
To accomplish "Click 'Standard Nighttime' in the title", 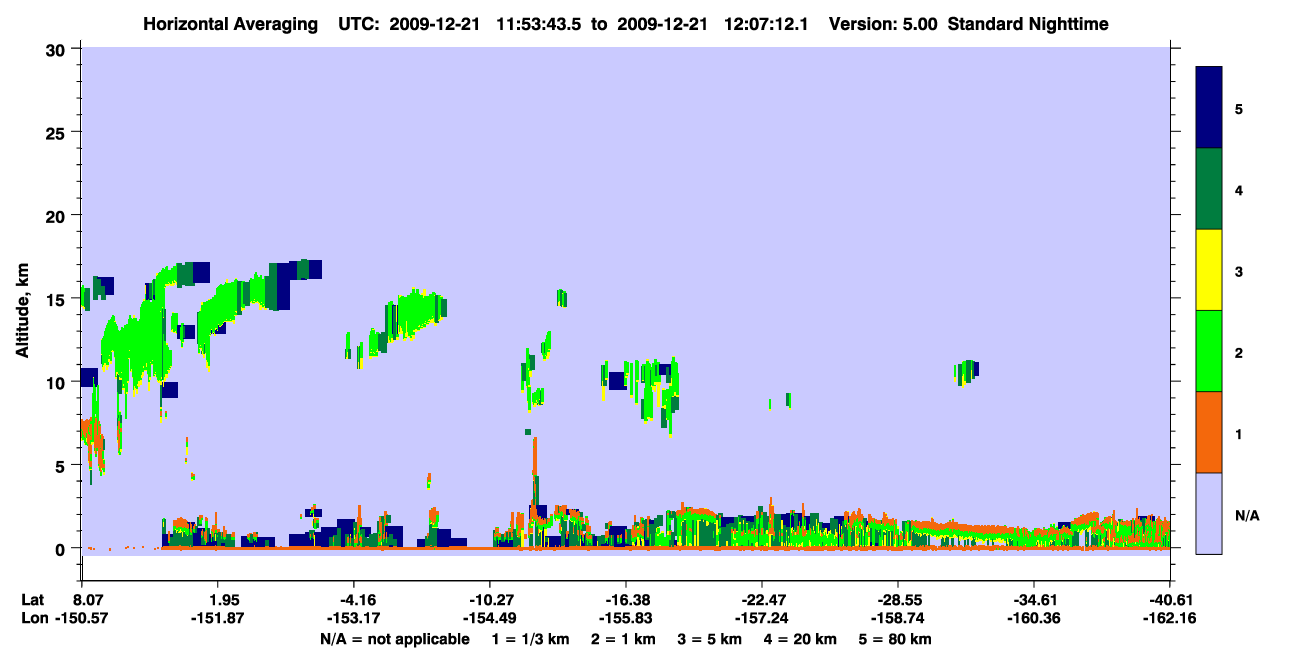I will click(1028, 23).
